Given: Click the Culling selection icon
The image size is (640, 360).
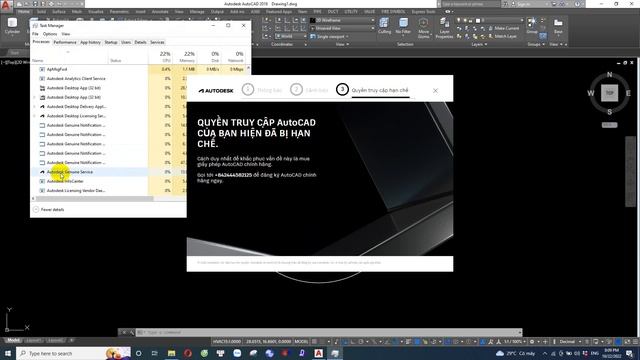Looking at the screenshot, I should click(x=384, y=26).
